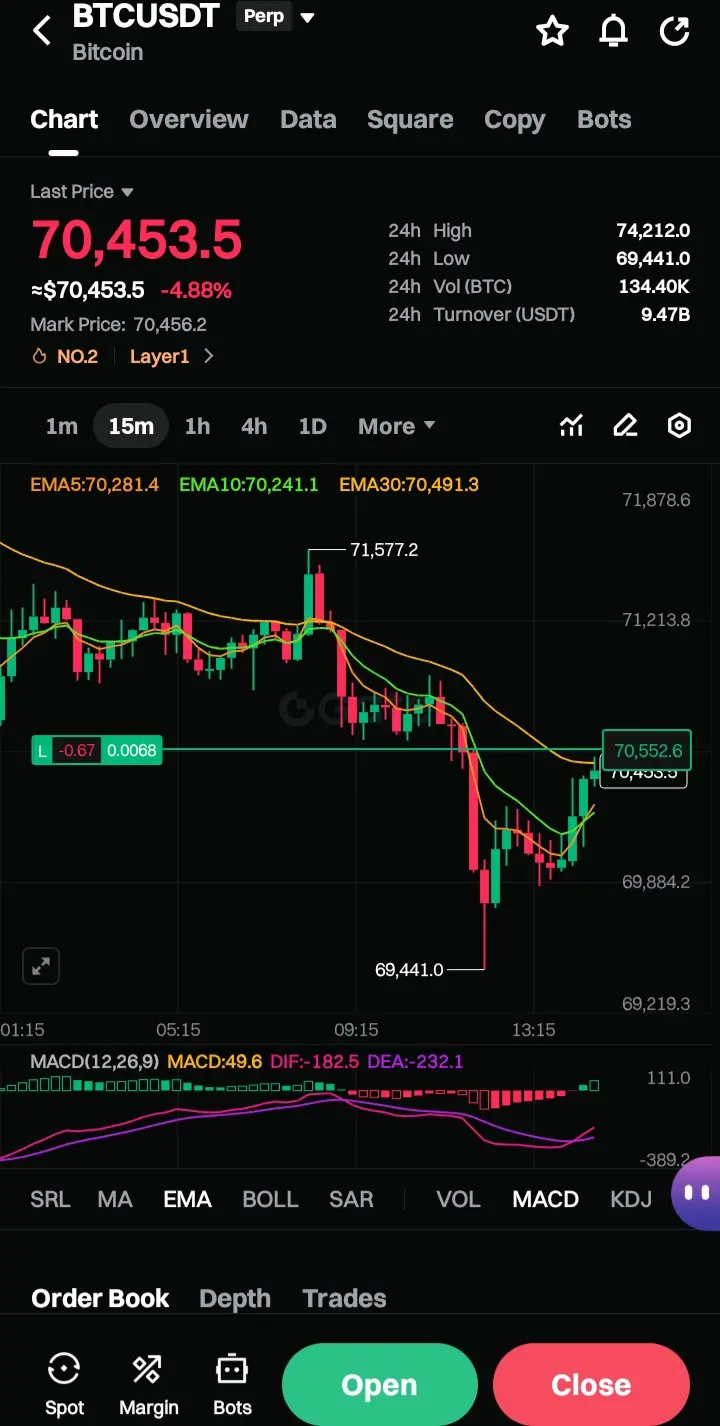Expand the More timeframes dropdown

[396, 426]
